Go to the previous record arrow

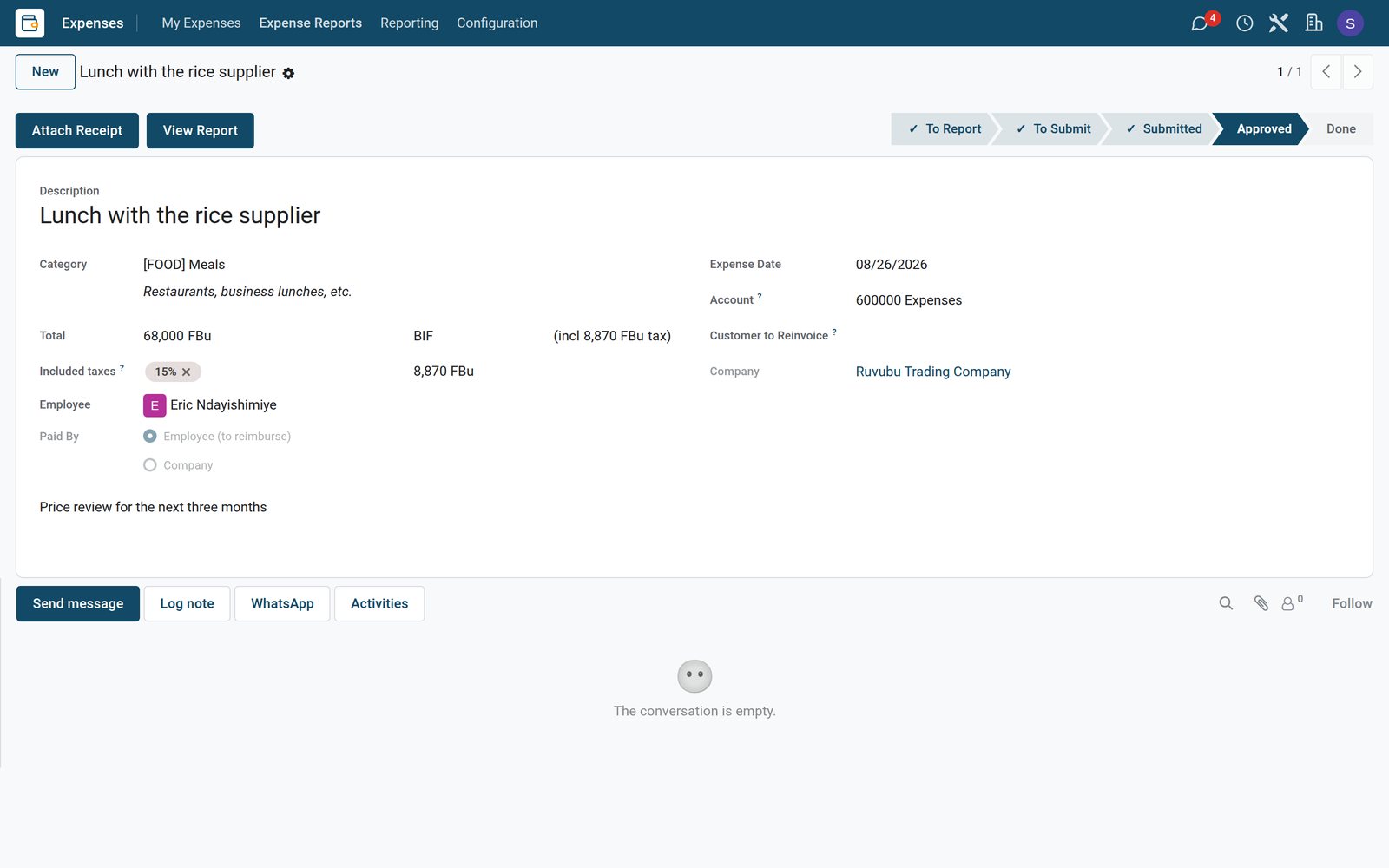pyautogui.click(x=1326, y=72)
